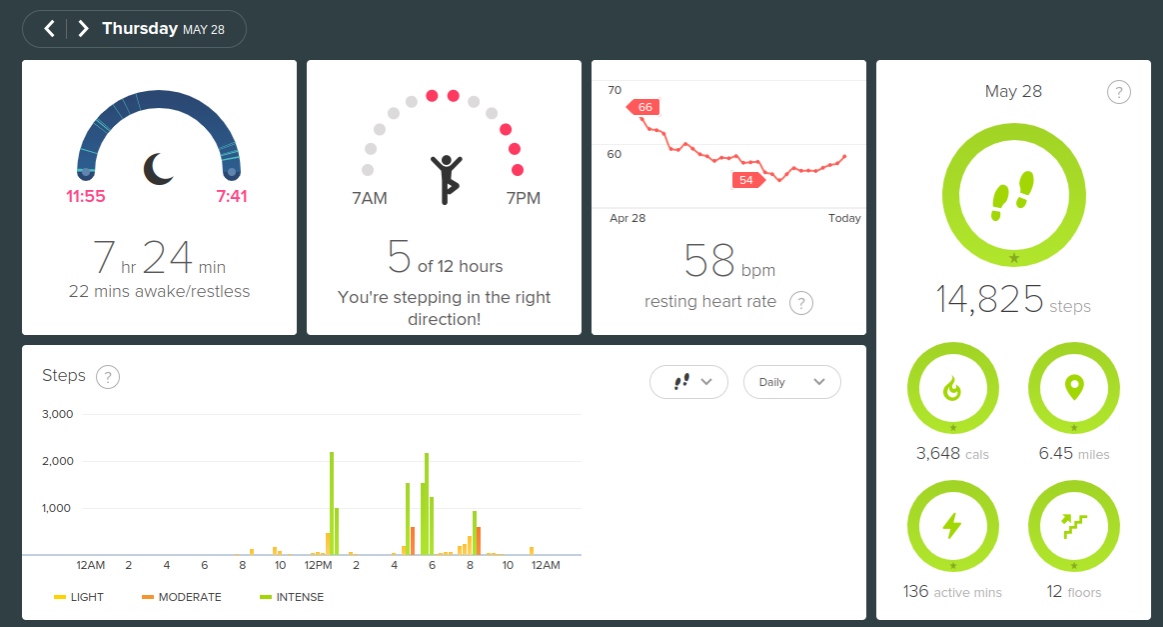The width and height of the screenshot is (1163, 627).
Task: Click the 7AM label in hourly activity
Action: (369, 198)
